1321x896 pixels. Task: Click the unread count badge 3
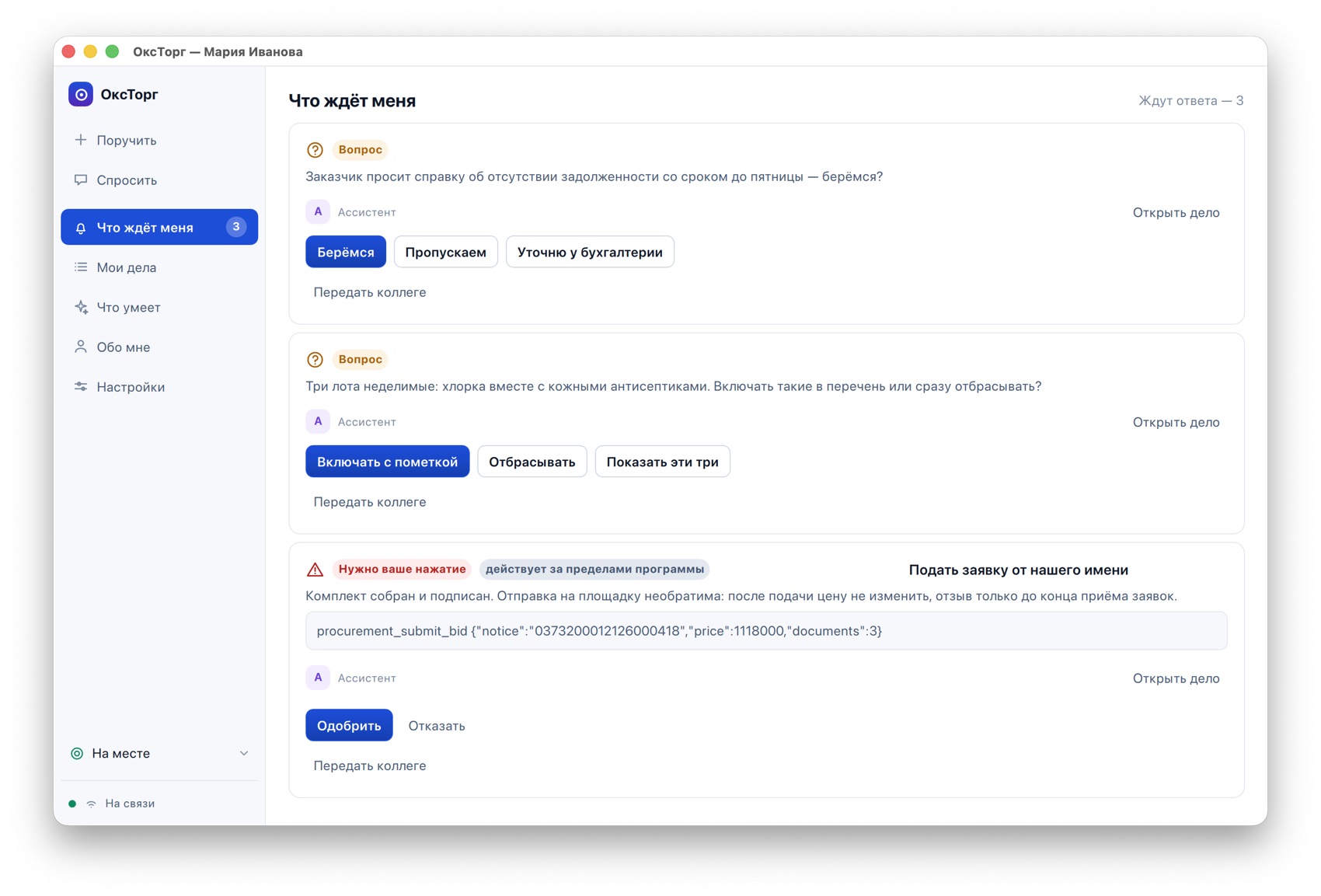coord(236,227)
